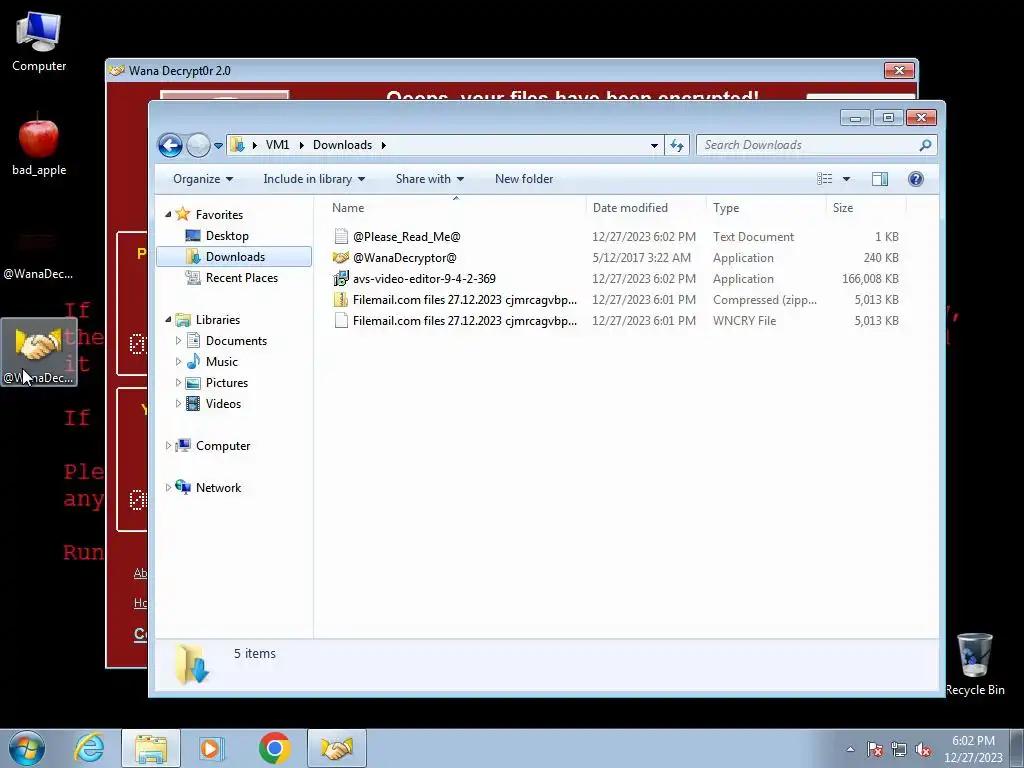Refresh the Downloads folder address bar
This screenshot has width=1024, height=768.
677,145
